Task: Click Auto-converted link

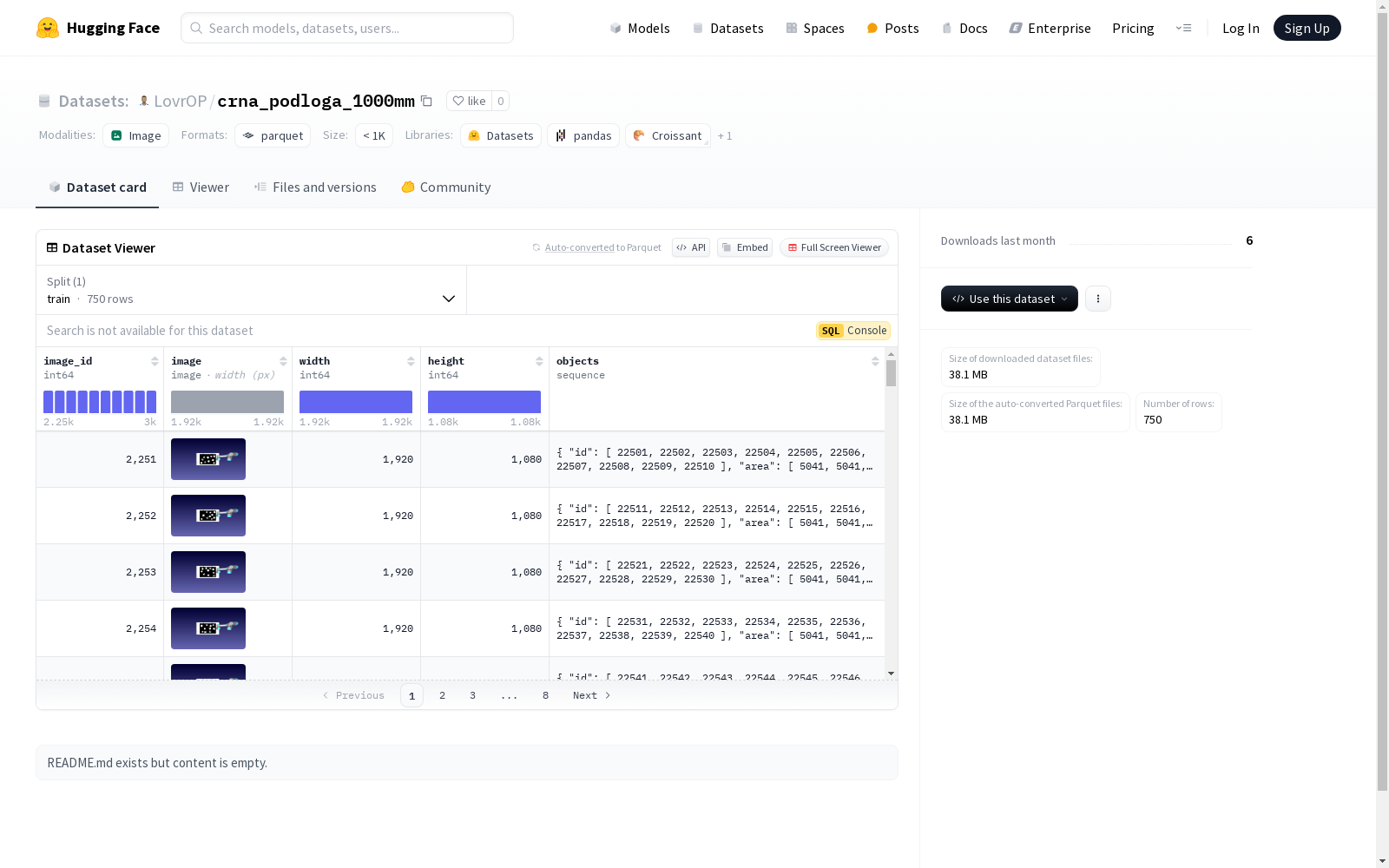Action: (x=579, y=247)
